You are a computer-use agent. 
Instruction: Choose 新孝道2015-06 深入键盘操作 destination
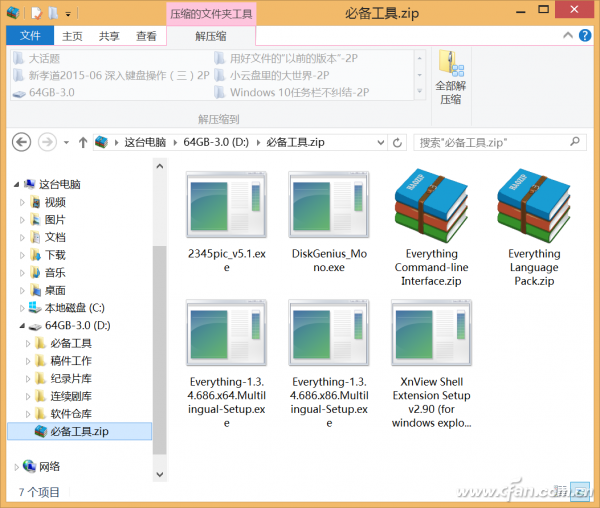(x=111, y=75)
